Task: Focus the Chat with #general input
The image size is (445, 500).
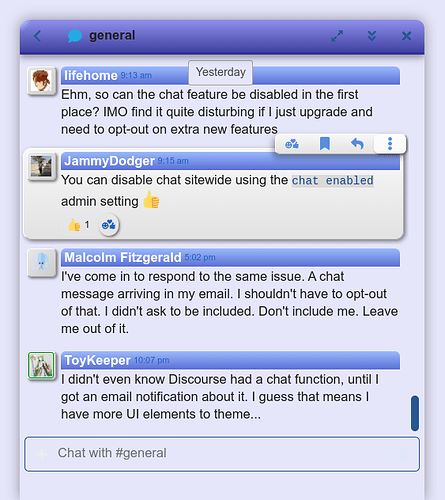Action: 222,454
